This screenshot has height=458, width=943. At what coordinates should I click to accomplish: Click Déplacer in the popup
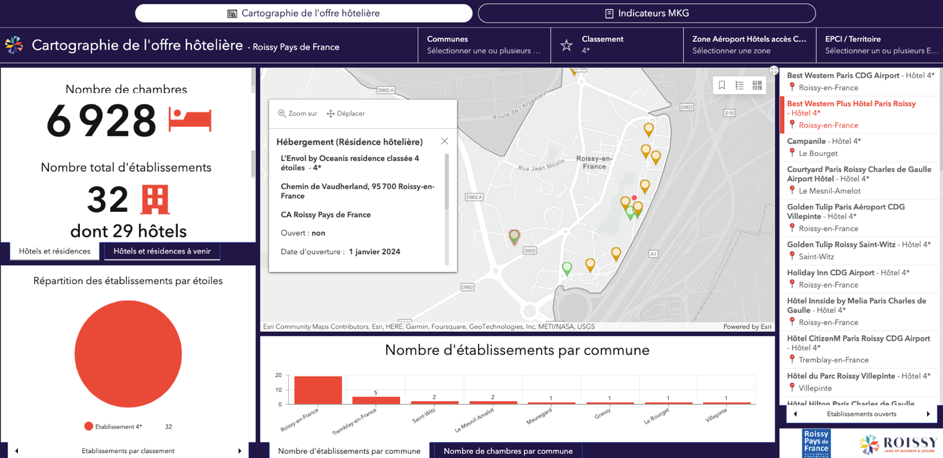tap(345, 114)
